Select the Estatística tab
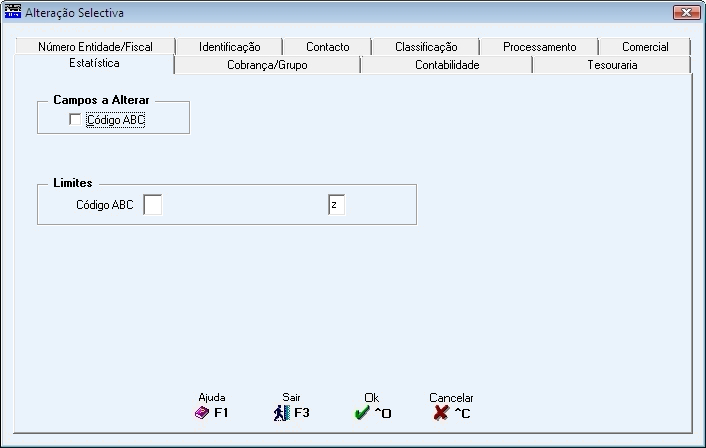Viewport: 706px width, 448px height. point(94,63)
